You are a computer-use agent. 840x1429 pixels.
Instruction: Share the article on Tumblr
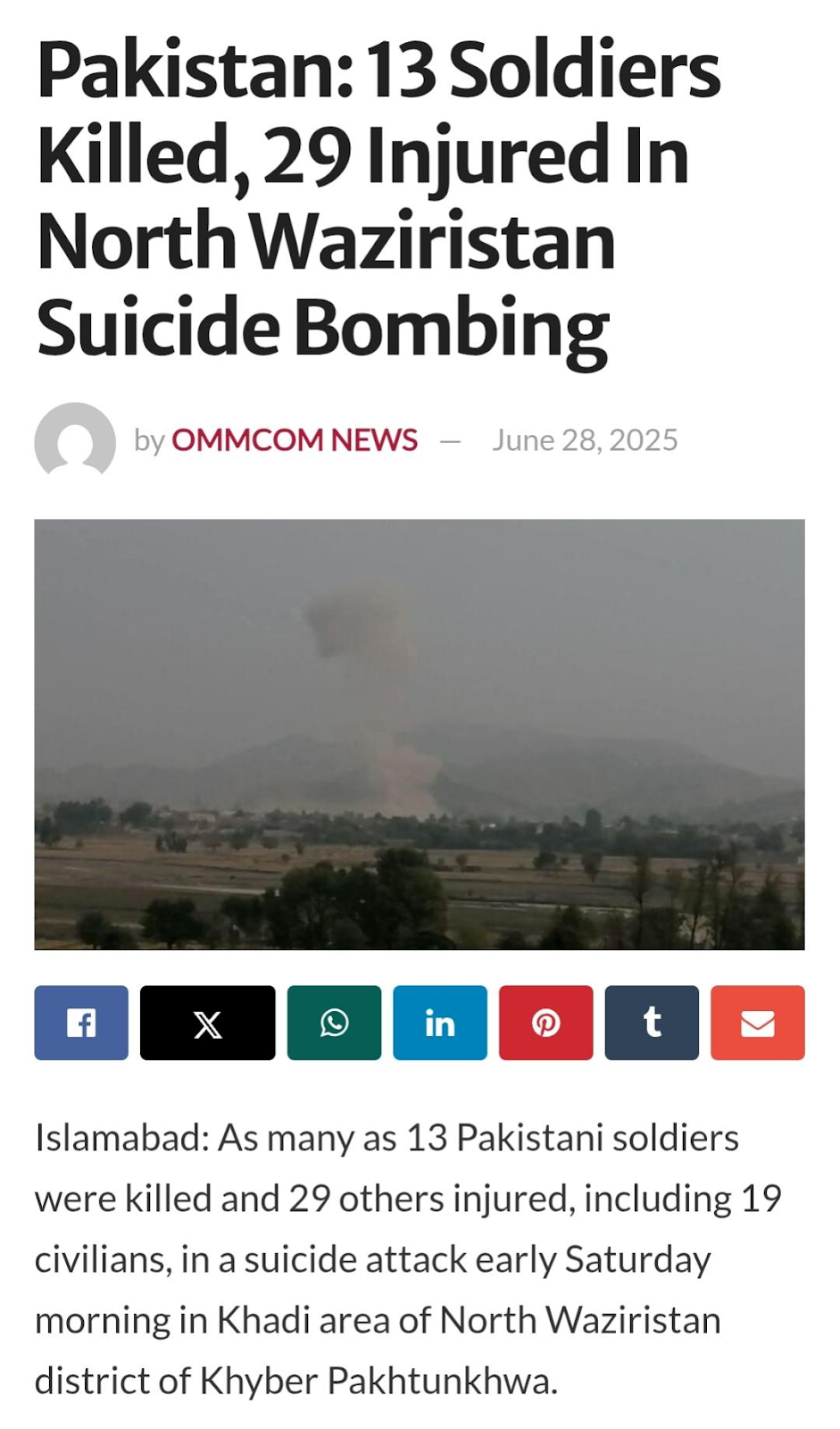pyautogui.click(x=652, y=1023)
